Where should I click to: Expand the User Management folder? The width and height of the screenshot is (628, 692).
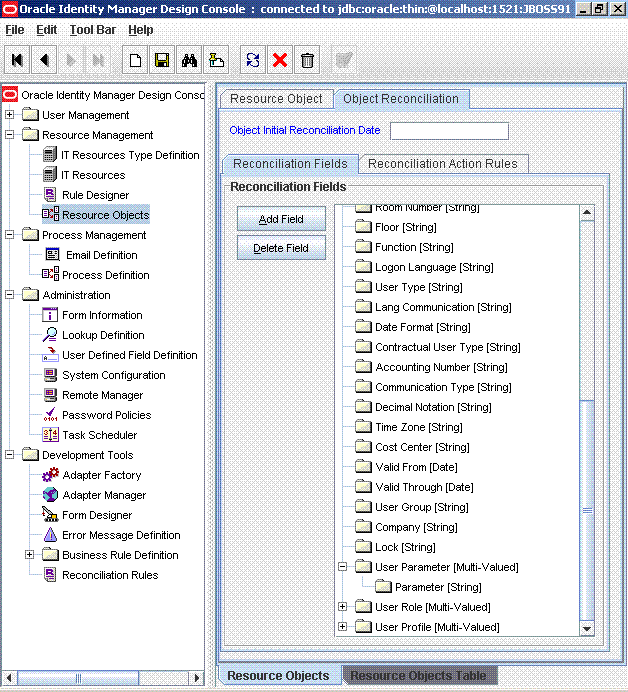[9, 115]
